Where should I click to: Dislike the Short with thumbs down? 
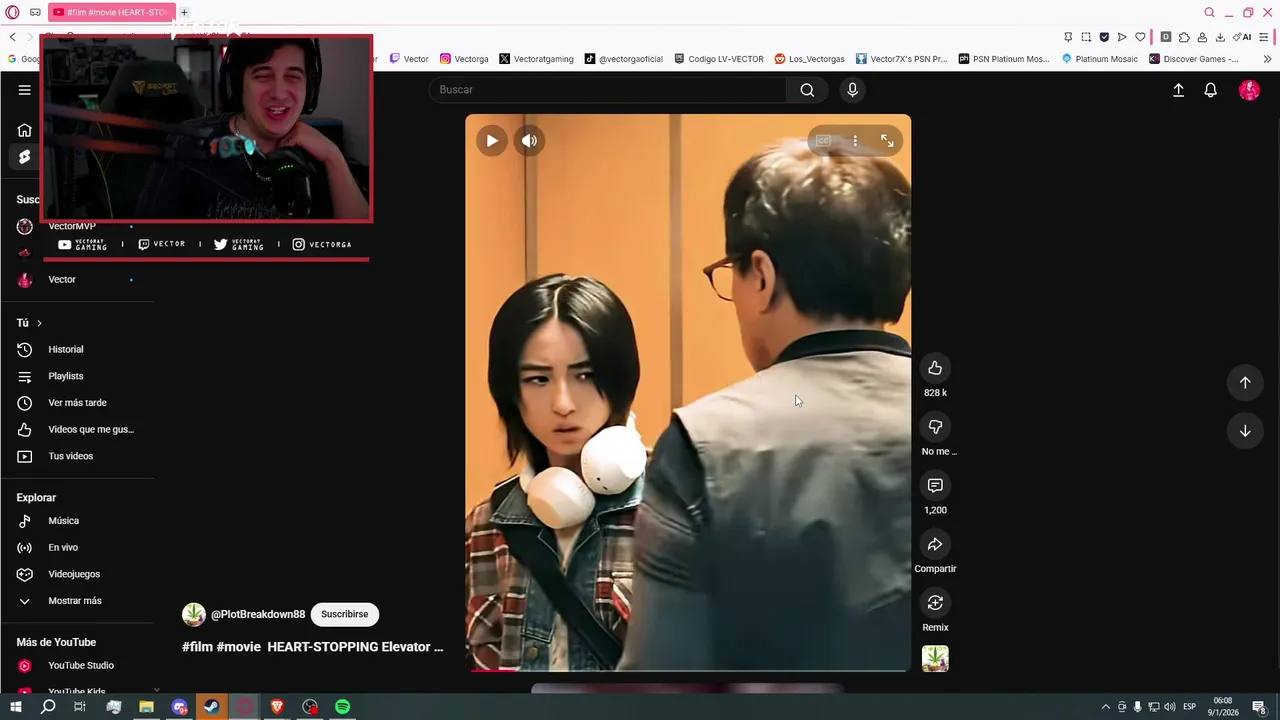[x=935, y=427]
